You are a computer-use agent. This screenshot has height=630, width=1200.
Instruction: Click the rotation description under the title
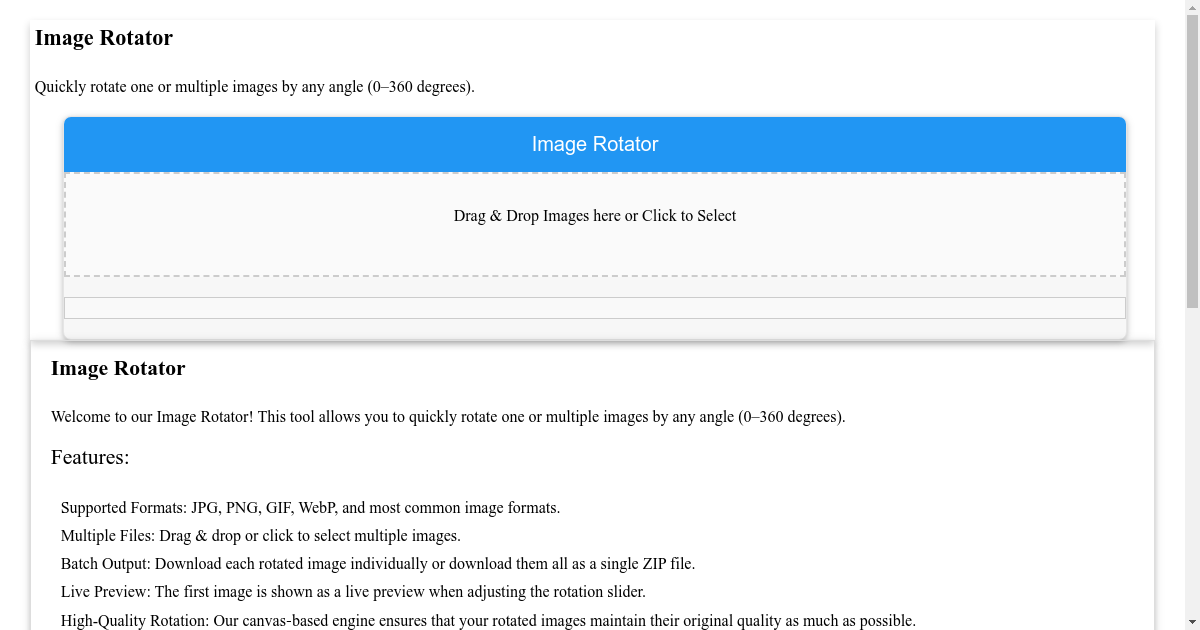pyautogui.click(x=255, y=86)
